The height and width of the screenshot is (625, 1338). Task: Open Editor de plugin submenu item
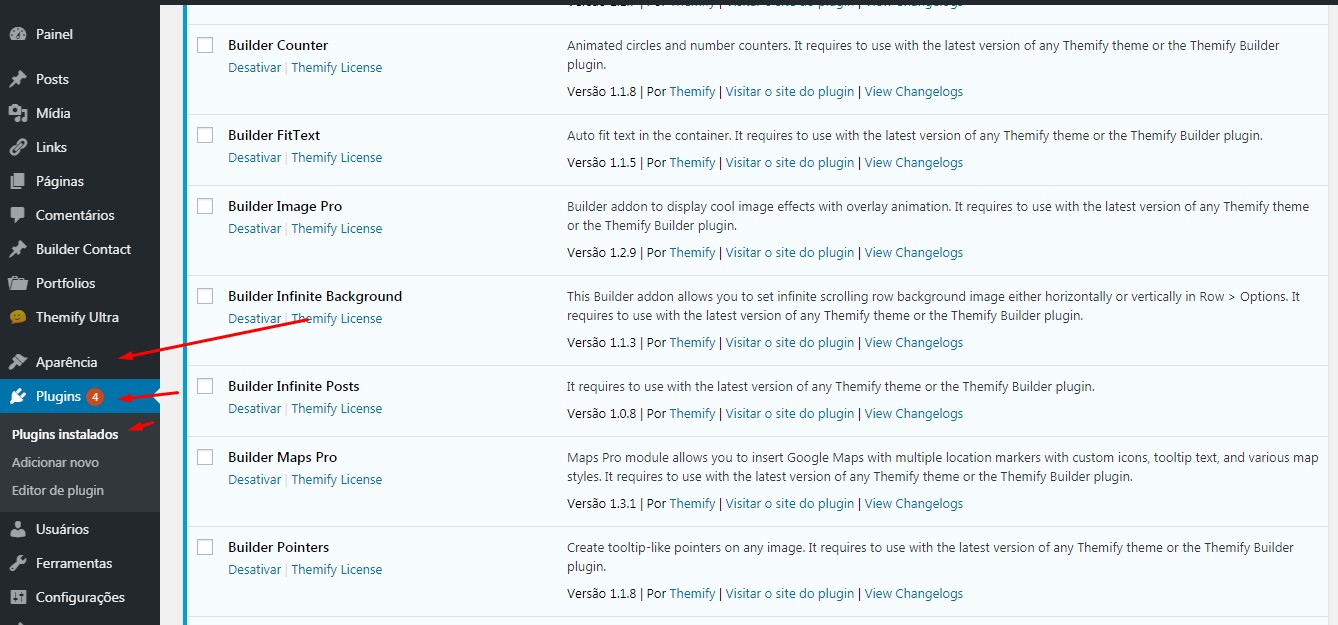pyautogui.click(x=58, y=490)
